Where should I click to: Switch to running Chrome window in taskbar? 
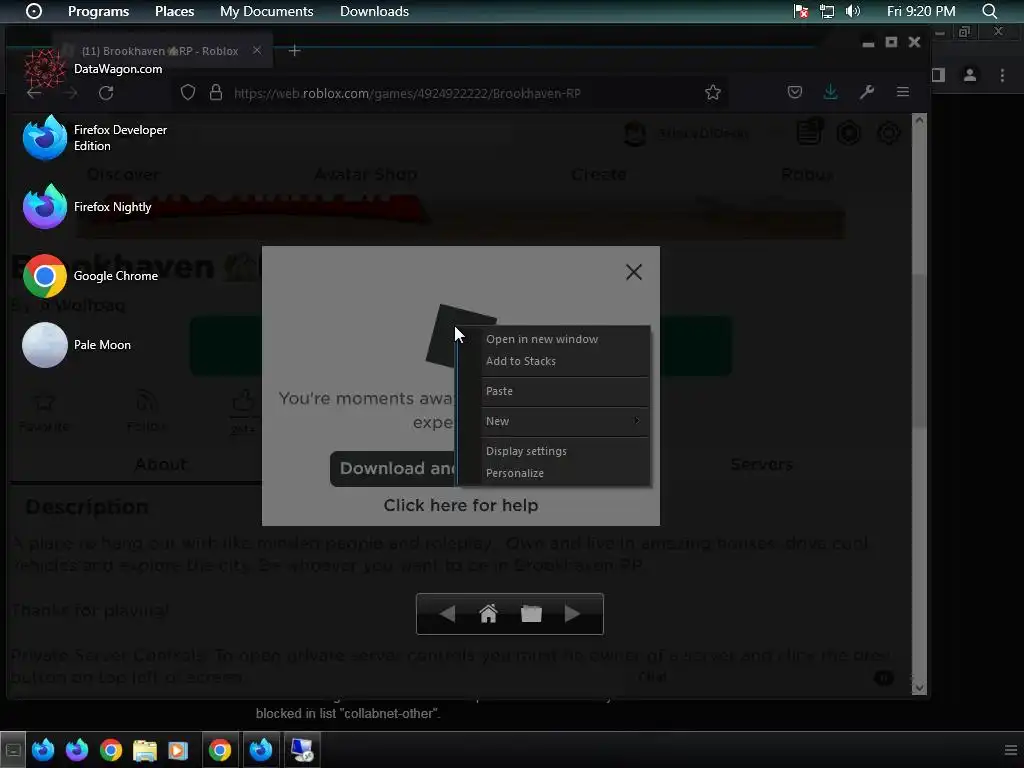coord(220,750)
